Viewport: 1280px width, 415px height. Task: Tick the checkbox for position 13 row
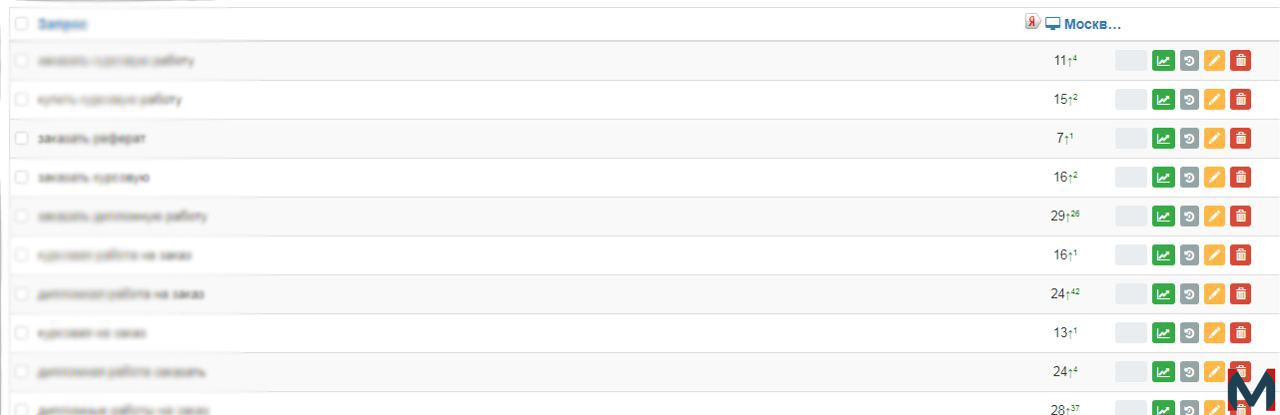tap(22, 333)
